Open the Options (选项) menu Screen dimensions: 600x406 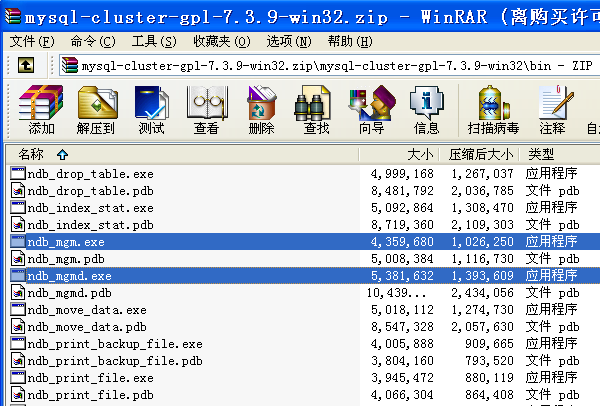coord(289,41)
